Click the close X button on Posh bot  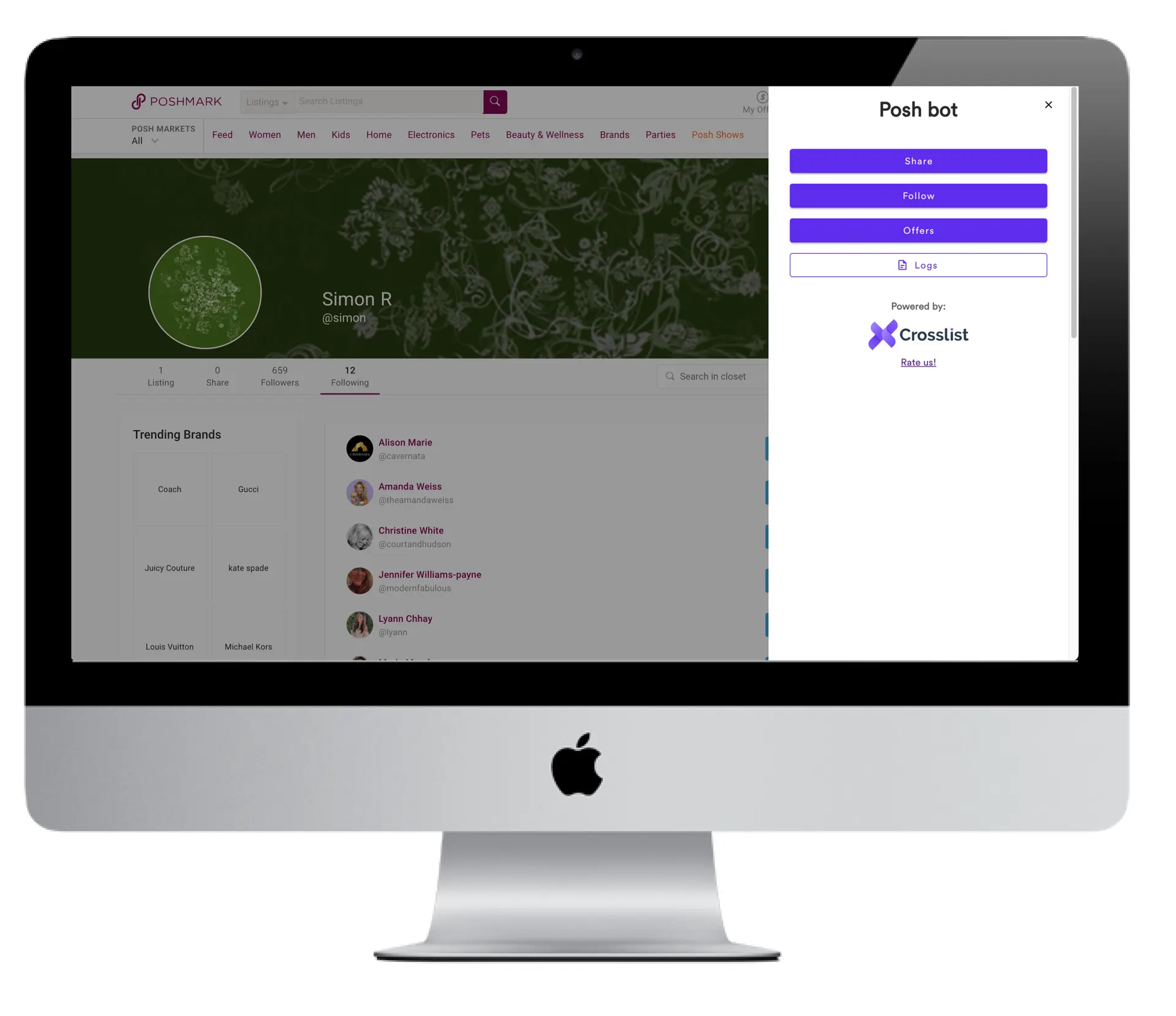click(x=1049, y=105)
